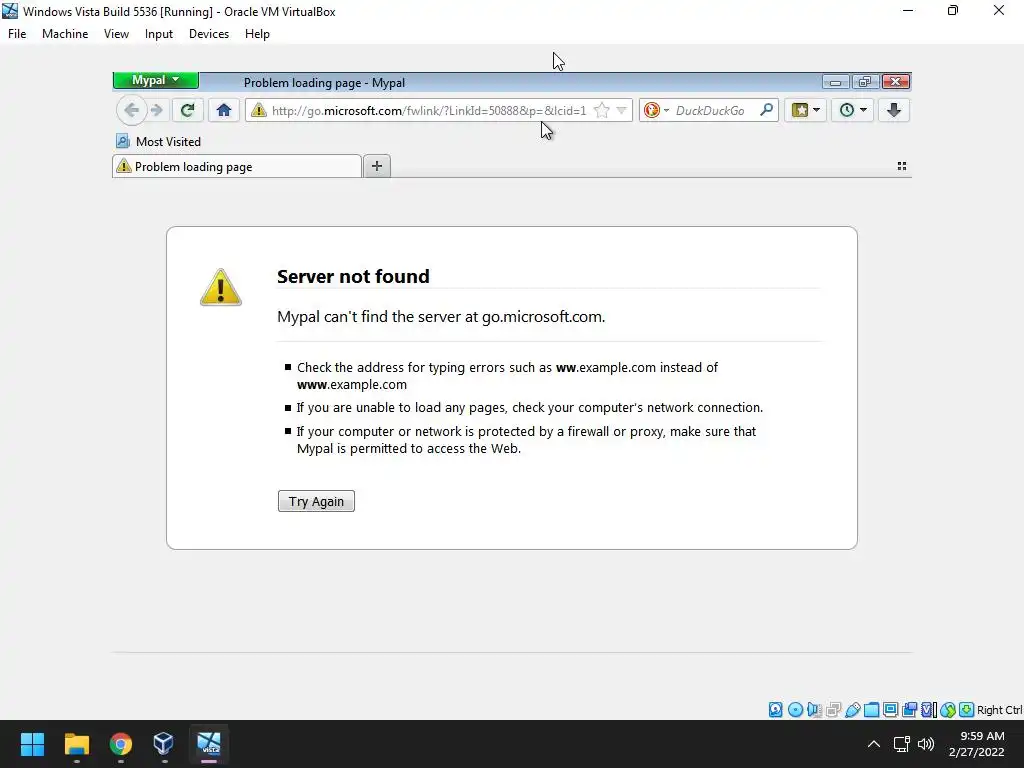The height and width of the screenshot is (768, 1024).
Task: Bookmark this page with the star icon
Action: point(602,110)
